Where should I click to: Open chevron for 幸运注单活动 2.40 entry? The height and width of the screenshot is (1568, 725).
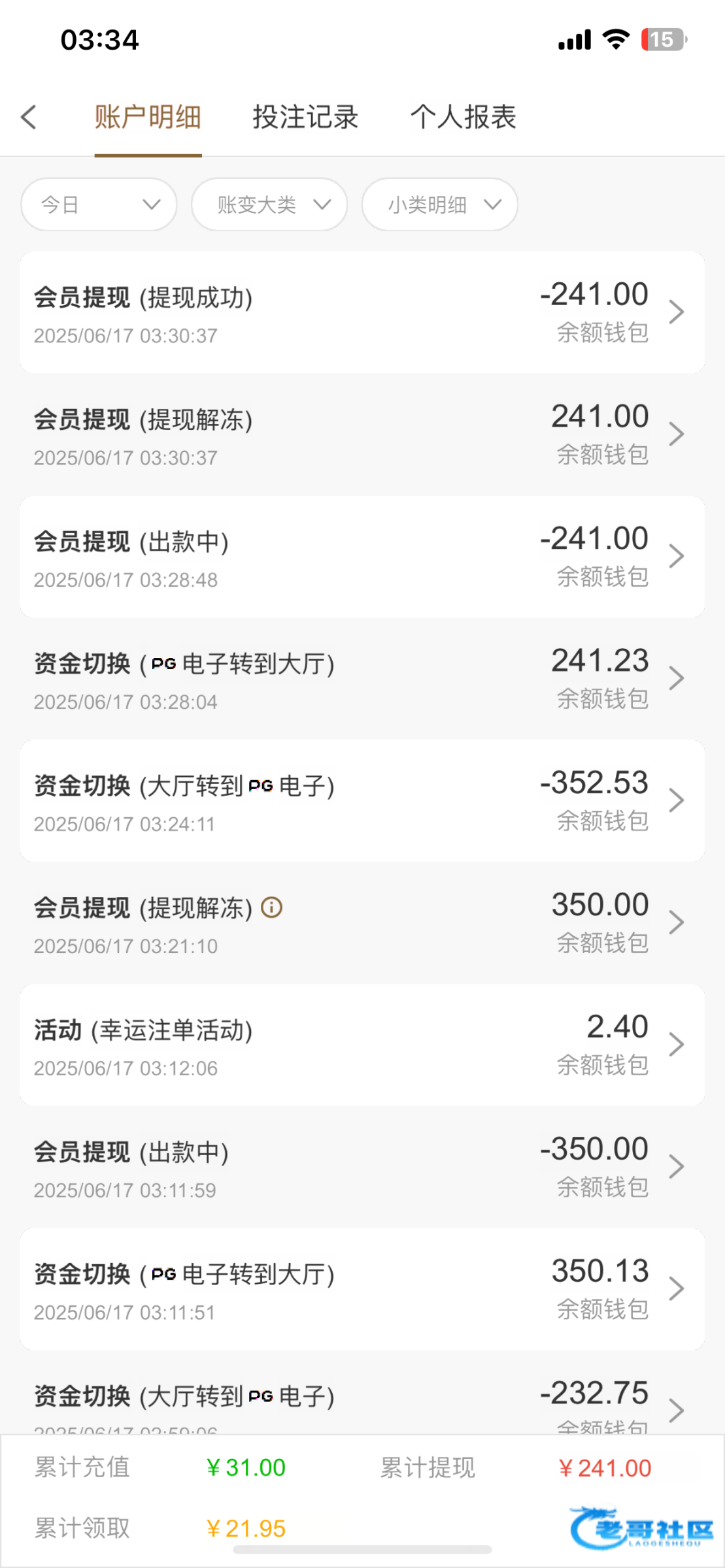(x=677, y=1045)
